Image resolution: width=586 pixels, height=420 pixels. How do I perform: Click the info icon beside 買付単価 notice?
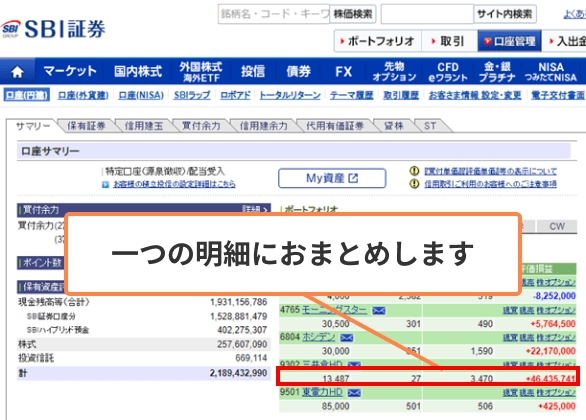[x=414, y=171]
